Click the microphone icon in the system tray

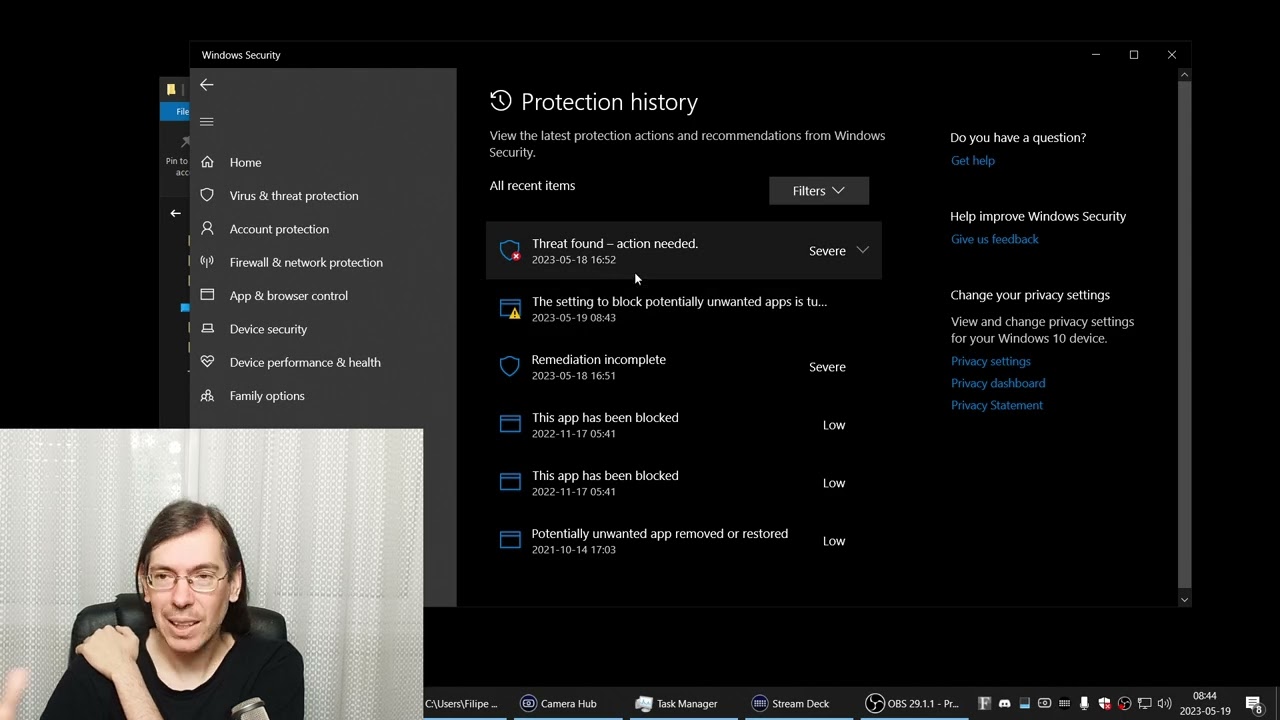coord(1084,703)
